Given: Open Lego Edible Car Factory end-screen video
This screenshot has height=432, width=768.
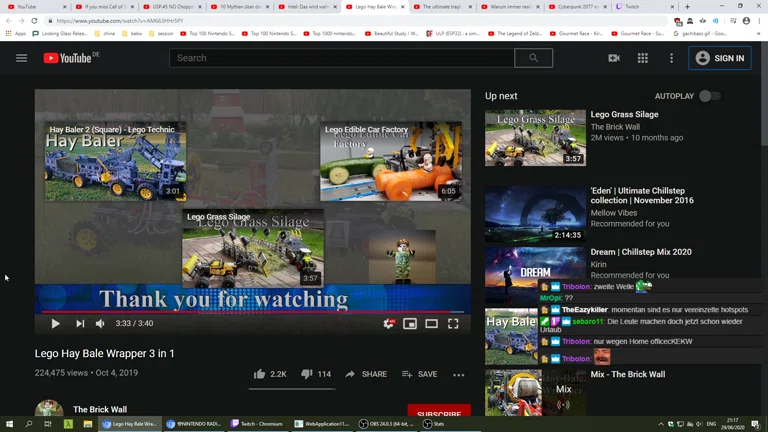Looking at the screenshot, I should coord(390,161).
